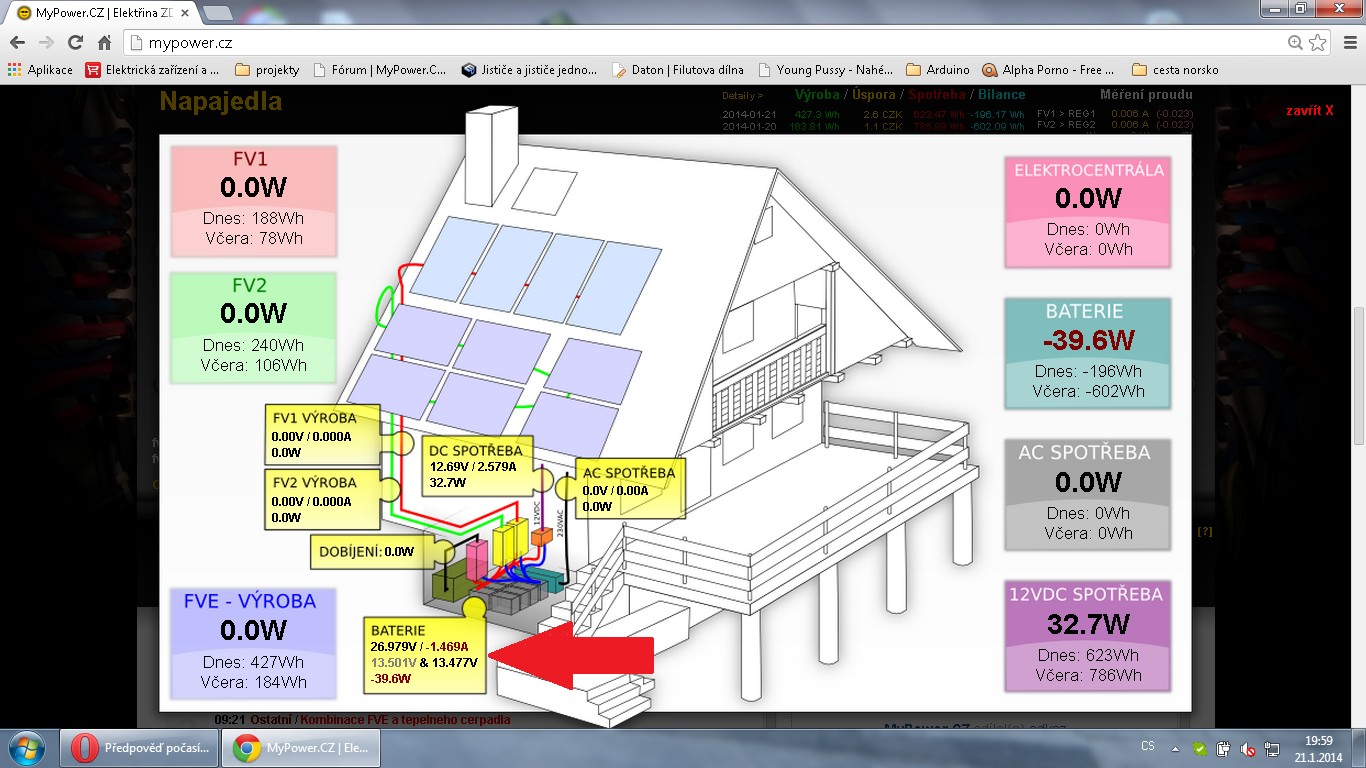The image size is (1366, 768).
Task: Click the FV2 VÝROBA yellow label
Action: (323, 499)
